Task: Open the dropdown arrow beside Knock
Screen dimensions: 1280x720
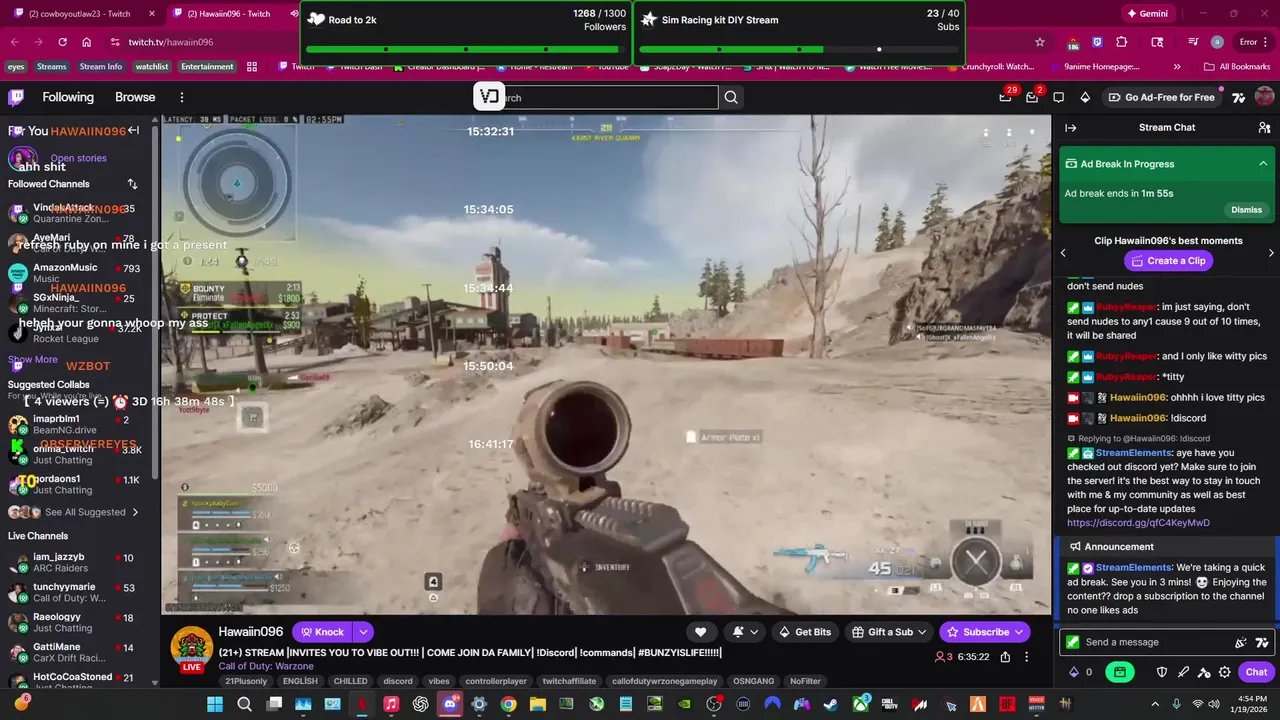Action: (x=363, y=632)
